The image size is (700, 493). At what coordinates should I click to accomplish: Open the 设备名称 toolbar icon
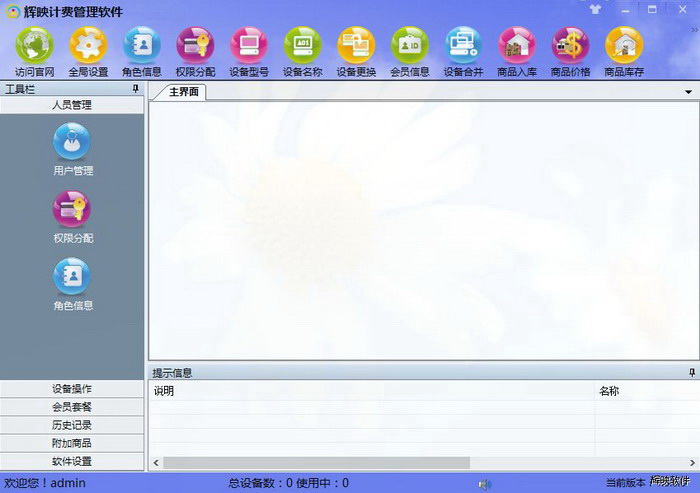click(x=302, y=46)
